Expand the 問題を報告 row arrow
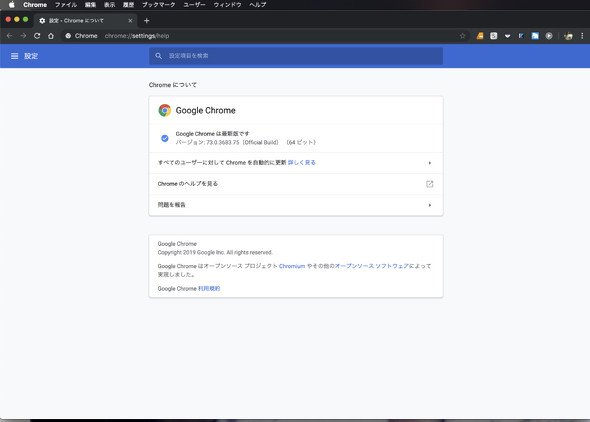590x422 pixels. [430, 205]
